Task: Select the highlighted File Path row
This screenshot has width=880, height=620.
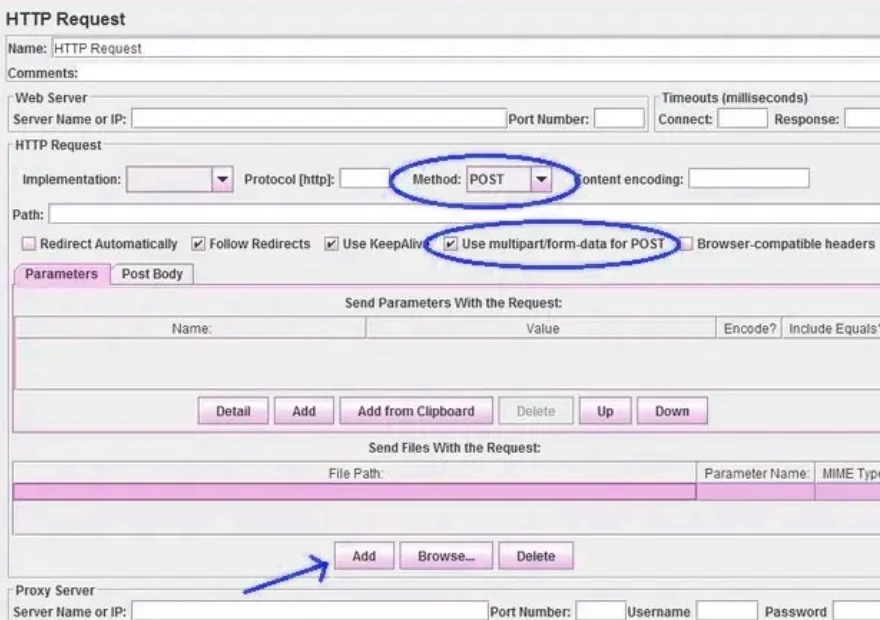Action: [x=355, y=492]
